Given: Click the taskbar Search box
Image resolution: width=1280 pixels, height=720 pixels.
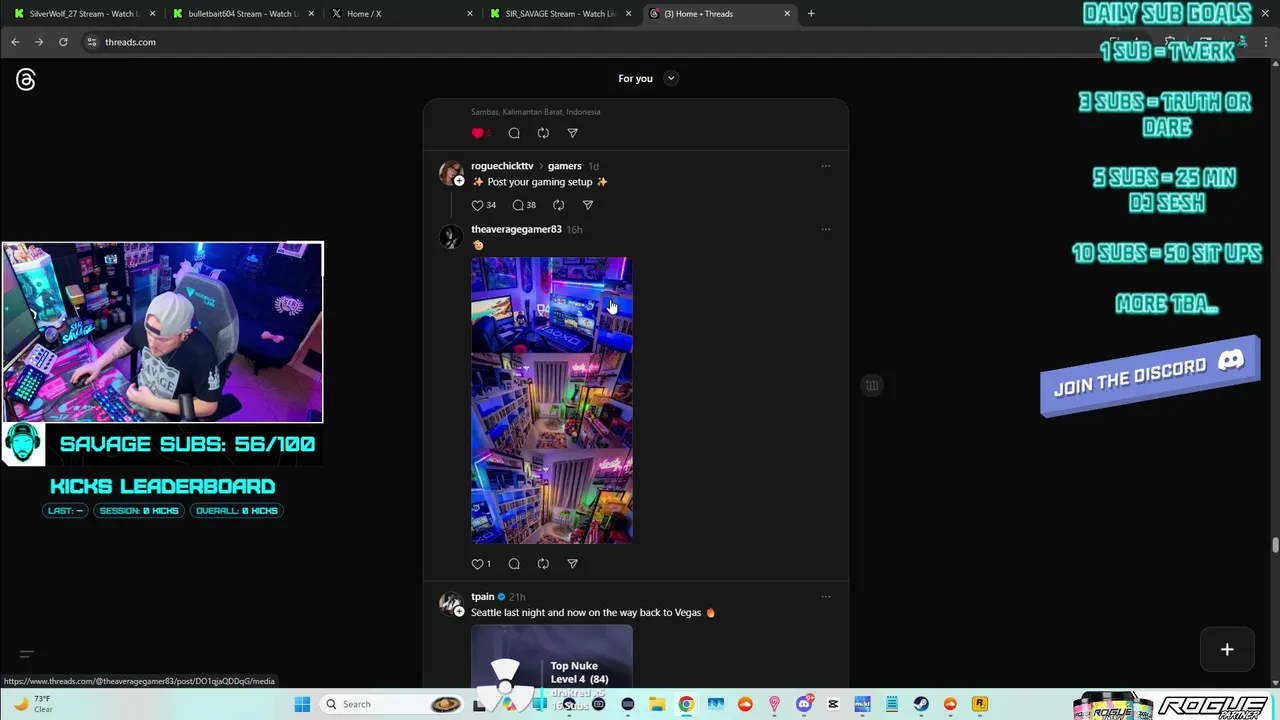Looking at the screenshot, I should [394, 704].
